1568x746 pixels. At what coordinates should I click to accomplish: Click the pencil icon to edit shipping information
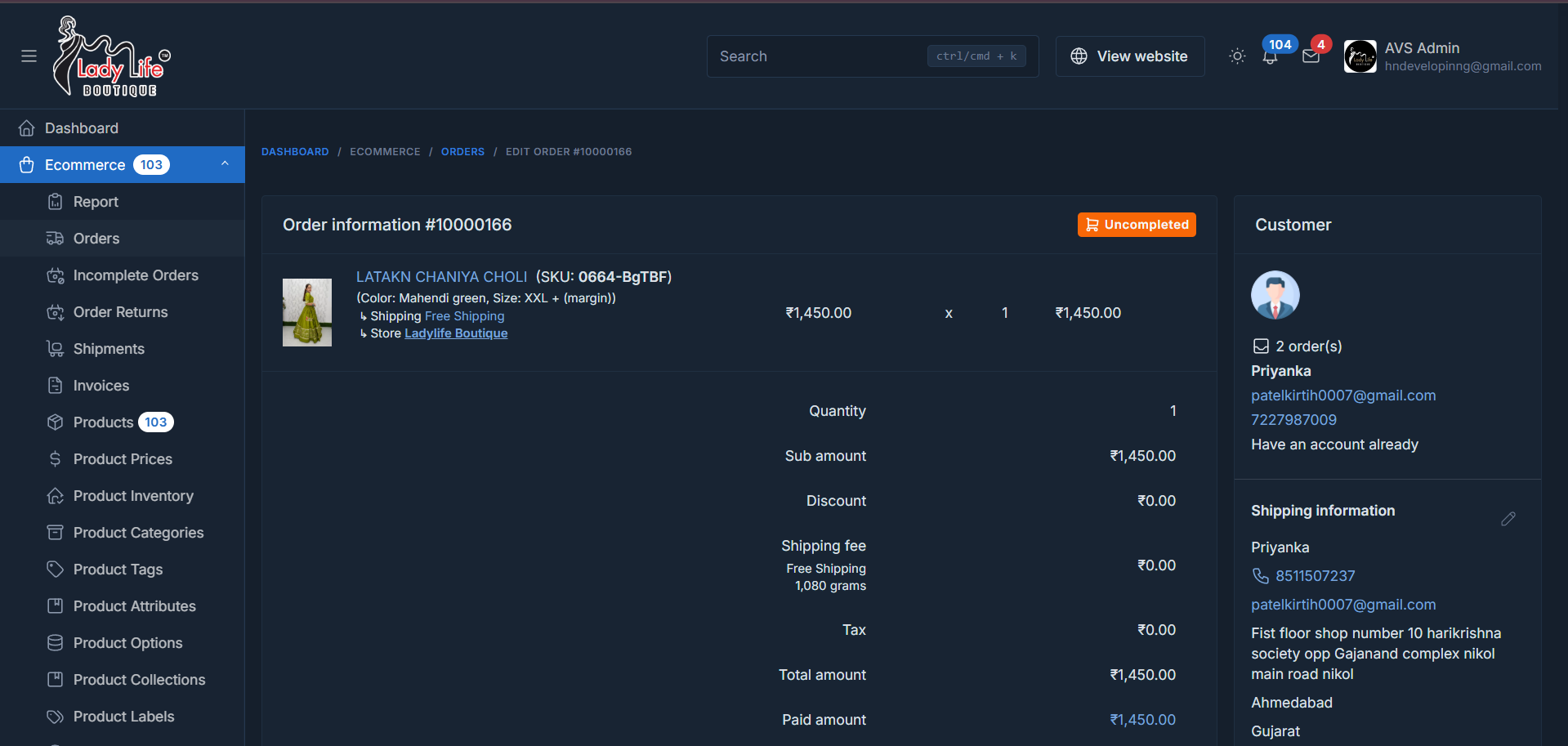pos(1508,519)
